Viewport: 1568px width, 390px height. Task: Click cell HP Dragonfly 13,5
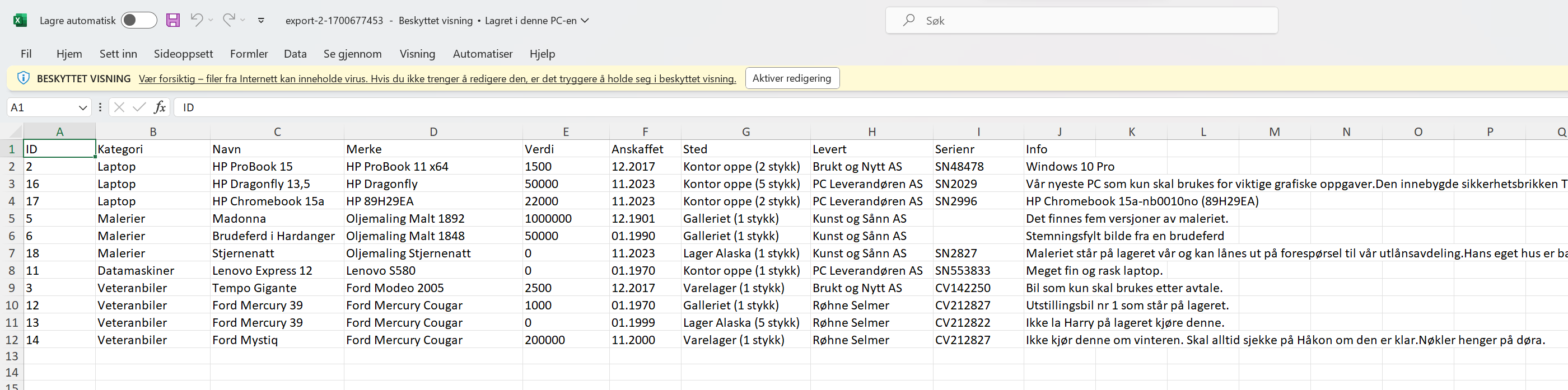pyautogui.click(x=277, y=184)
